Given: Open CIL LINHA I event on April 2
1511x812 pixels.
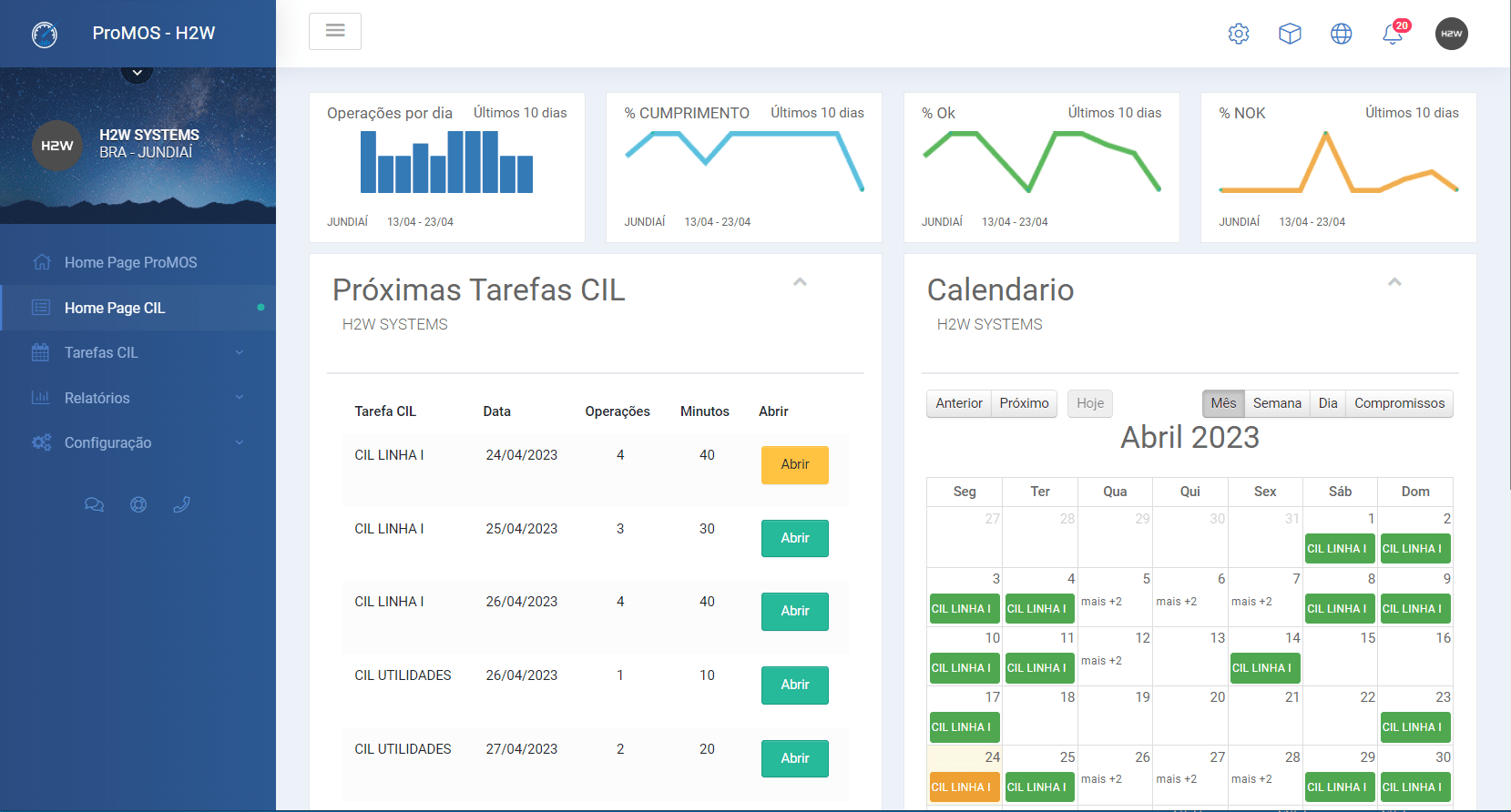Looking at the screenshot, I should (x=1415, y=548).
